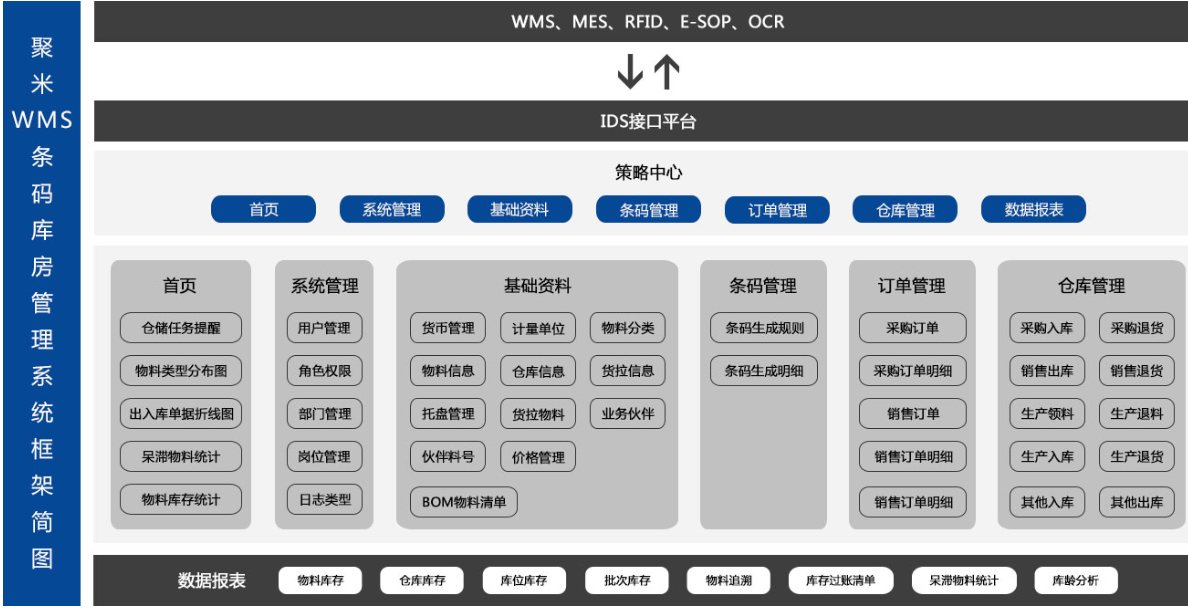
Task: Open 物料库存 report in bottom bar
Action: pos(320,581)
